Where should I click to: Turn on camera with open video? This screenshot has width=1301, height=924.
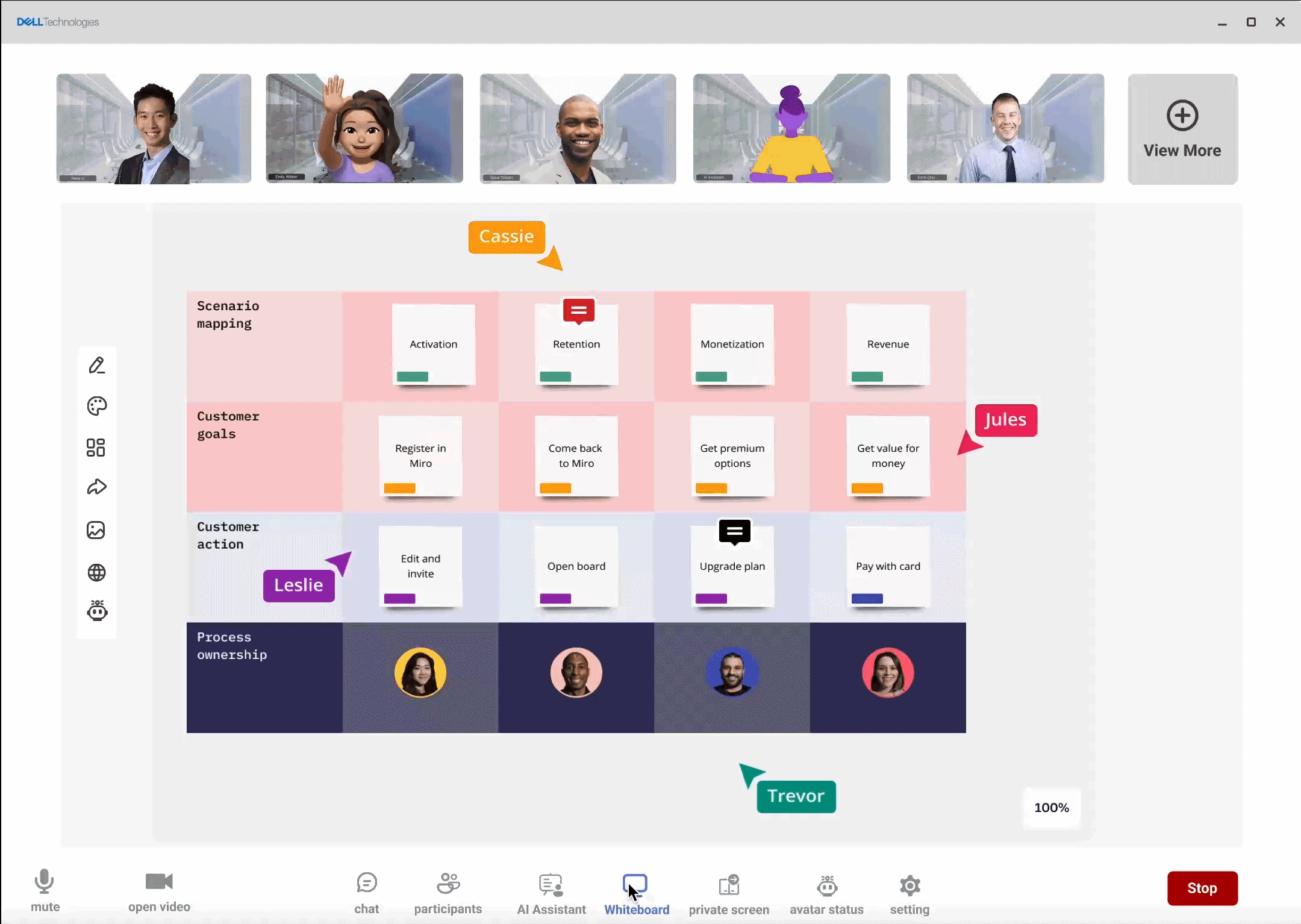(159, 892)
